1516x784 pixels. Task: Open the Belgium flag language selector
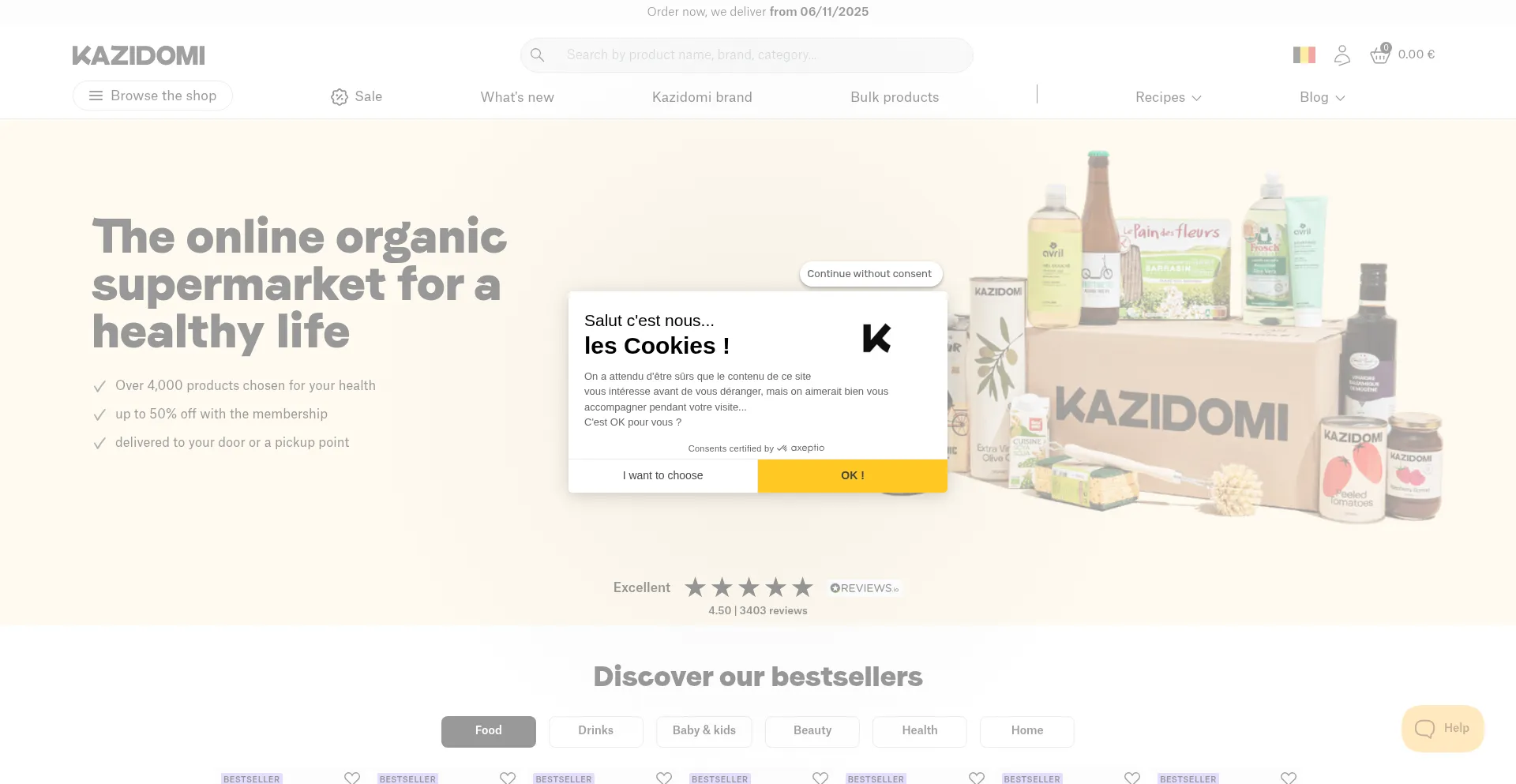point(1304,55)
